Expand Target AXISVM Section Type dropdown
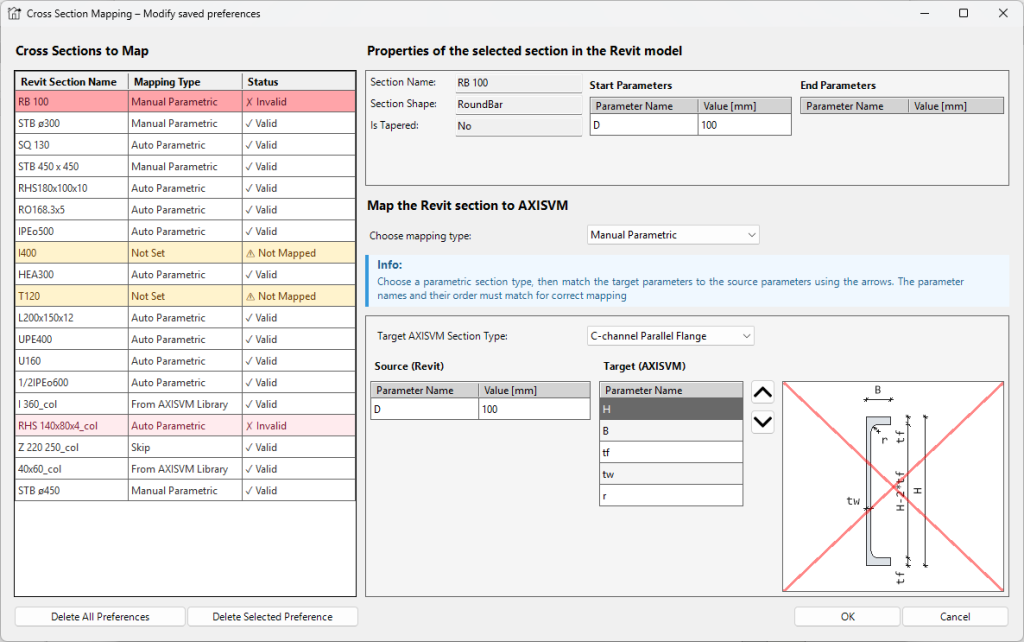This screenshot has width=1024, height=642. (x=670, y=337)
